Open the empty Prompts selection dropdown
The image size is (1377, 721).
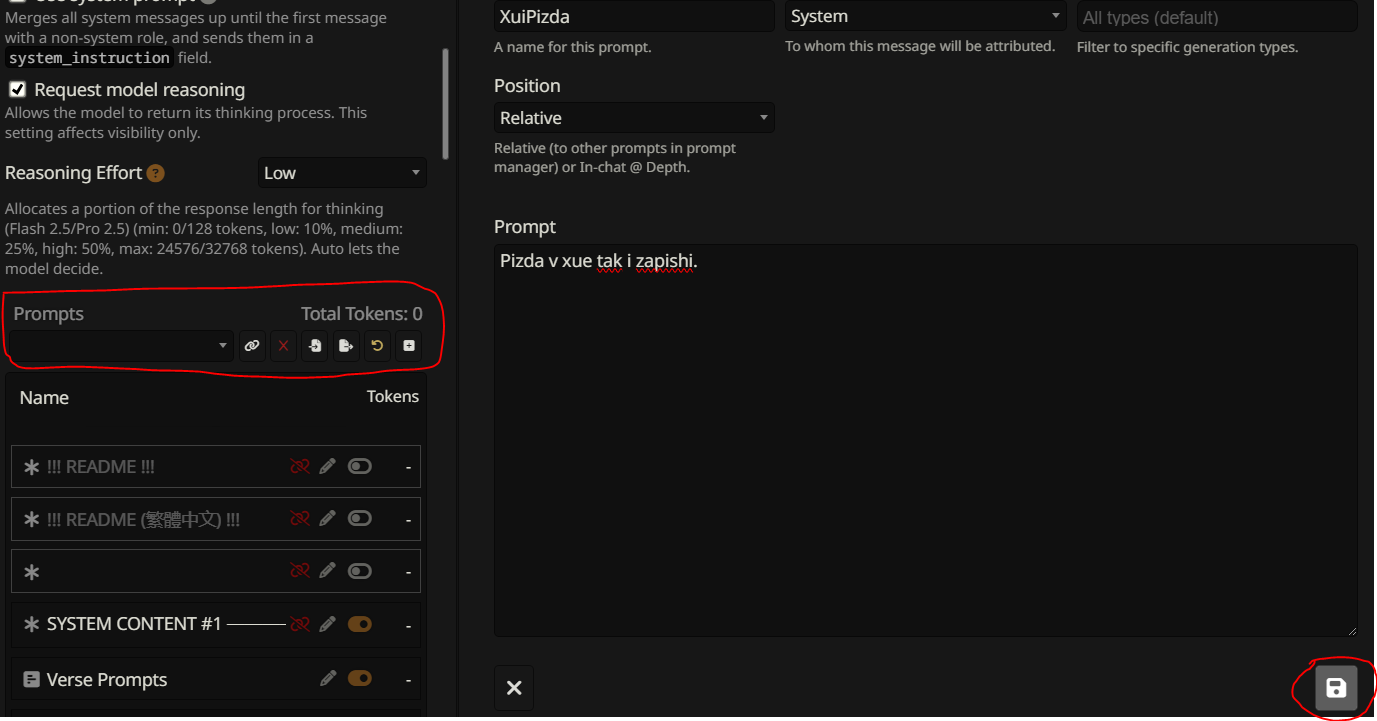pyautogui.click(x=122, y=346)
